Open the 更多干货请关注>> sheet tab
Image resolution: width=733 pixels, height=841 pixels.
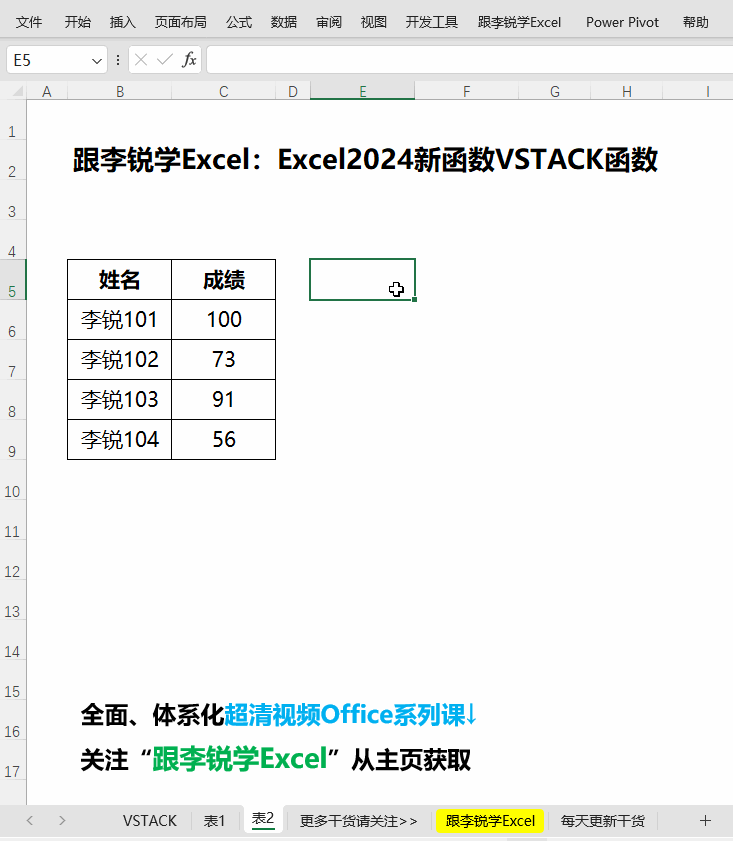click(358, 821)
